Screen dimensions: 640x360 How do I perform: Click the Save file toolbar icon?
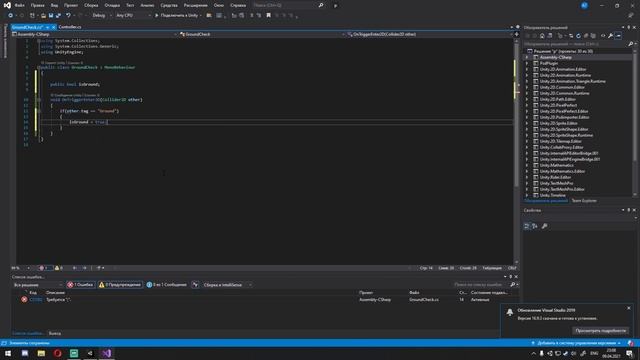coord(51,16)
